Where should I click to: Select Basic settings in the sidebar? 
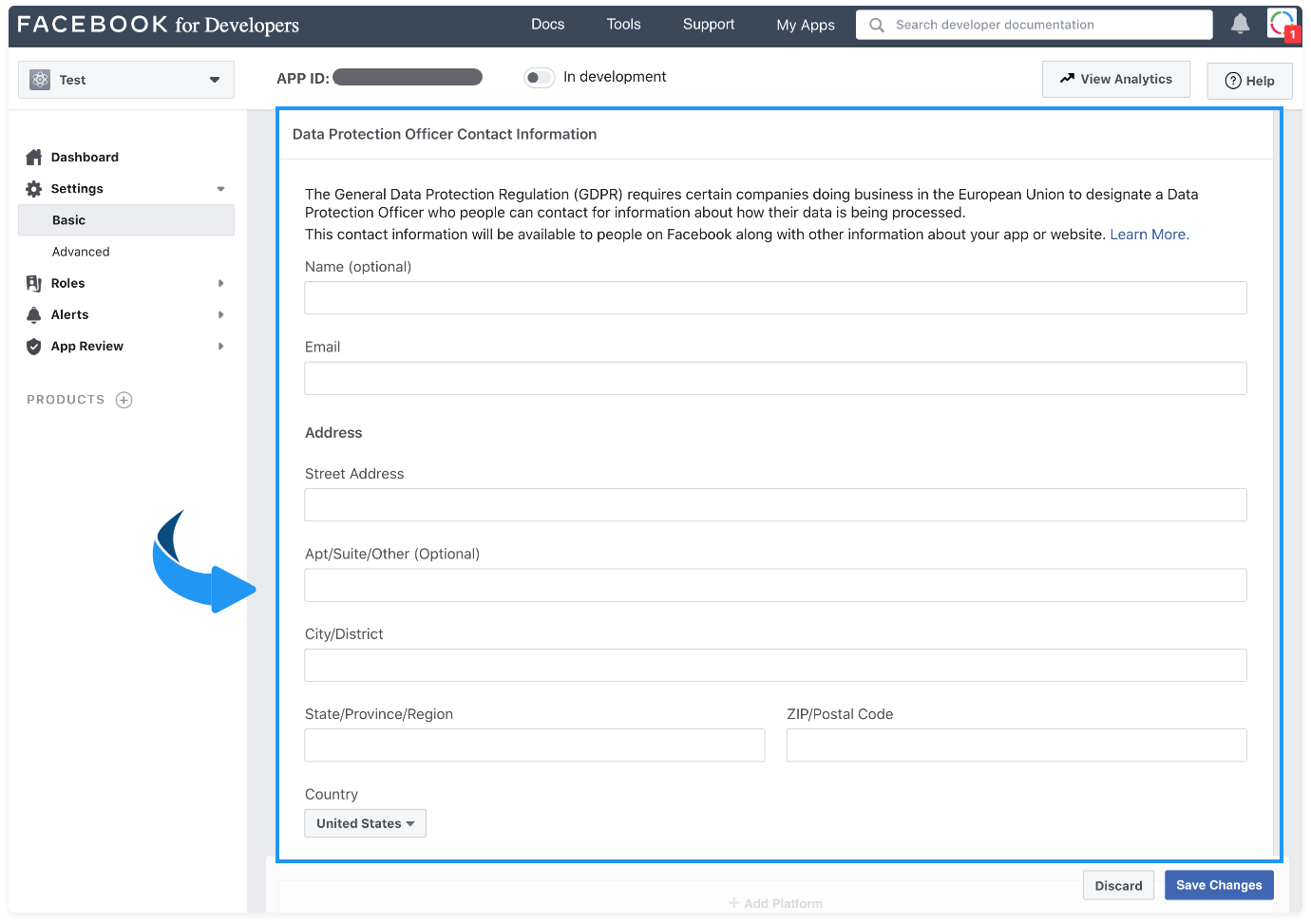(126, 220)
